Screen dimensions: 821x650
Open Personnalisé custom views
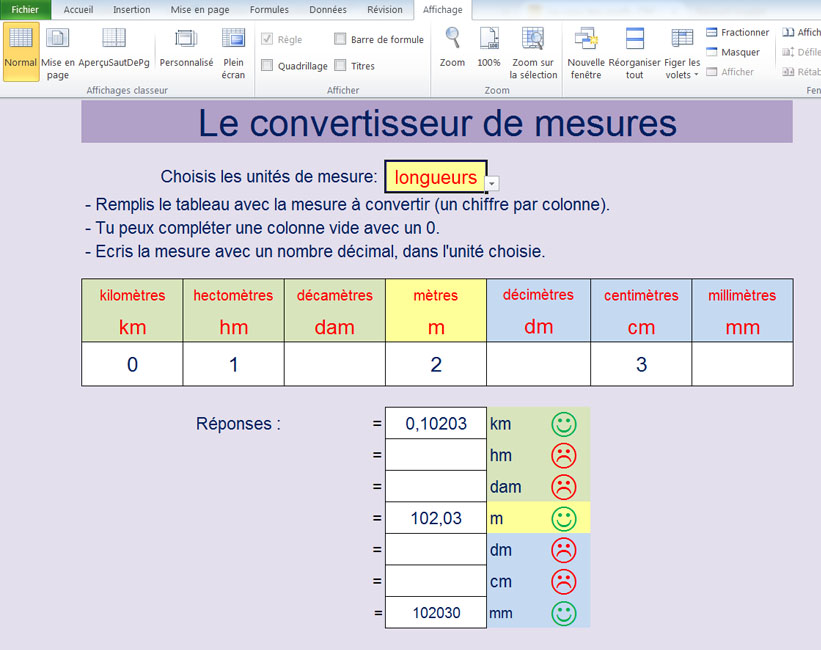186,50
